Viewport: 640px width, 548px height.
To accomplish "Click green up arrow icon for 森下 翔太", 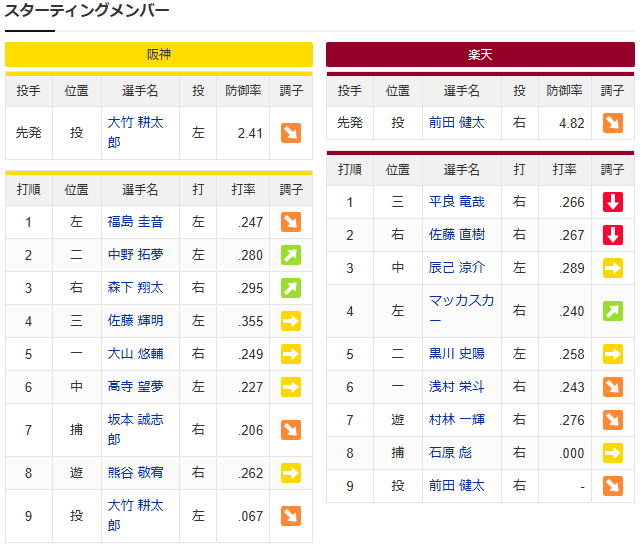I will (291, 288).
